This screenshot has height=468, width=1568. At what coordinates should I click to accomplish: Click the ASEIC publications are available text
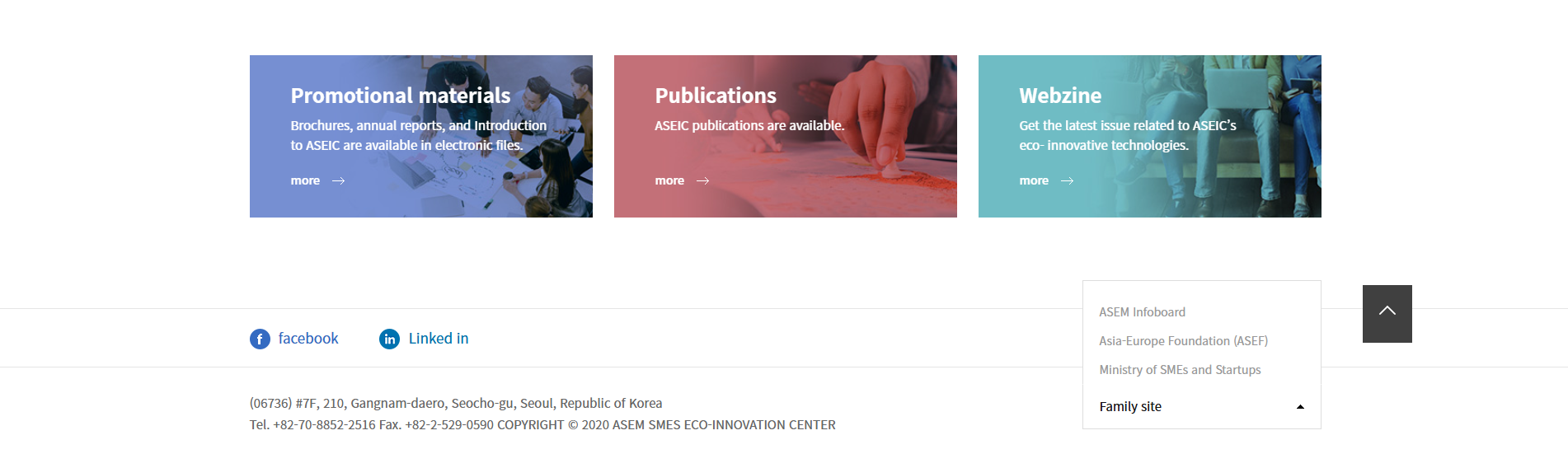pyautogui.click(x=749, y=125)
